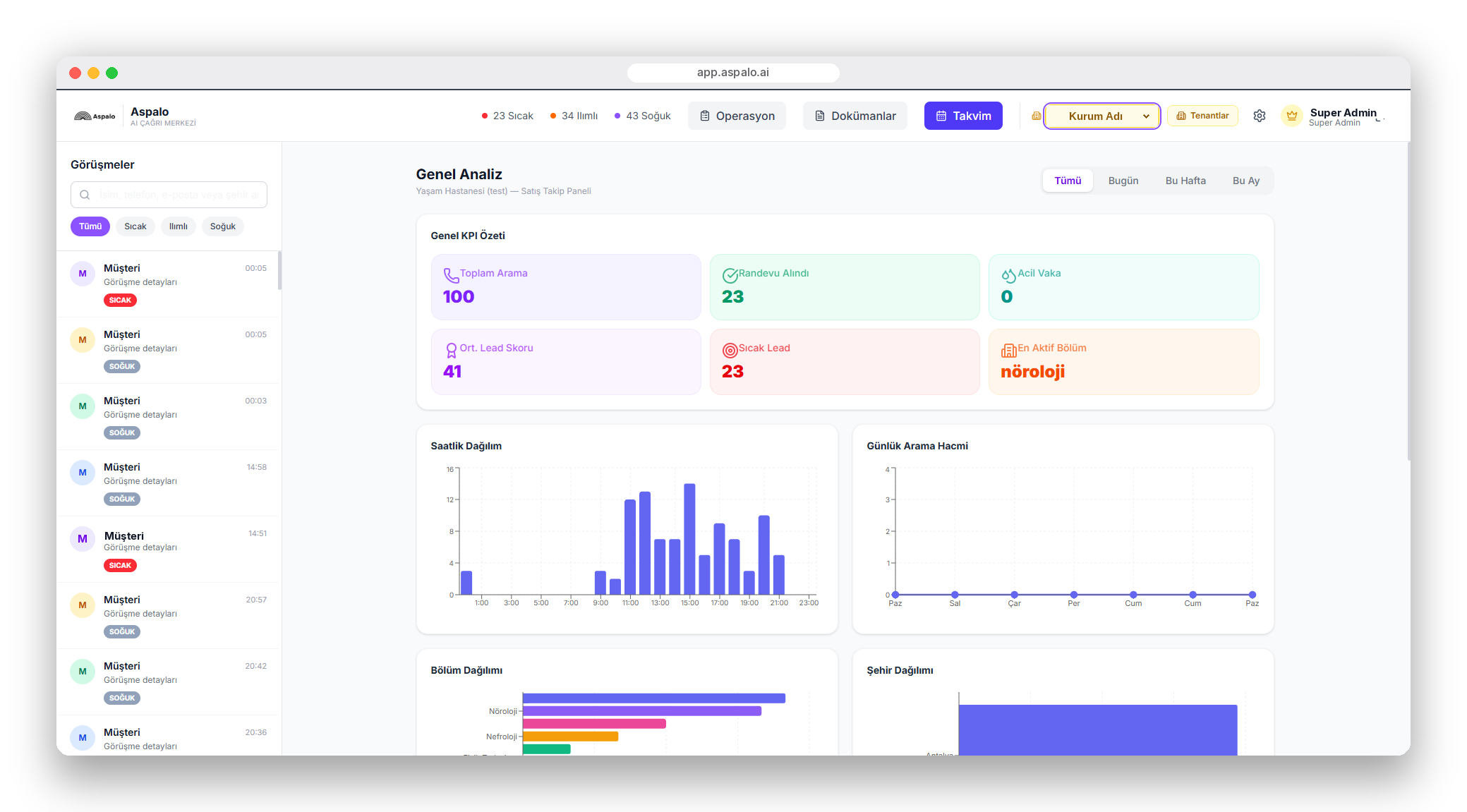Image resolution: width=1467 pixels, height=812 pixels.
Task: Click the building icon beside Kurum Adı
Action: coord(1036,116)
